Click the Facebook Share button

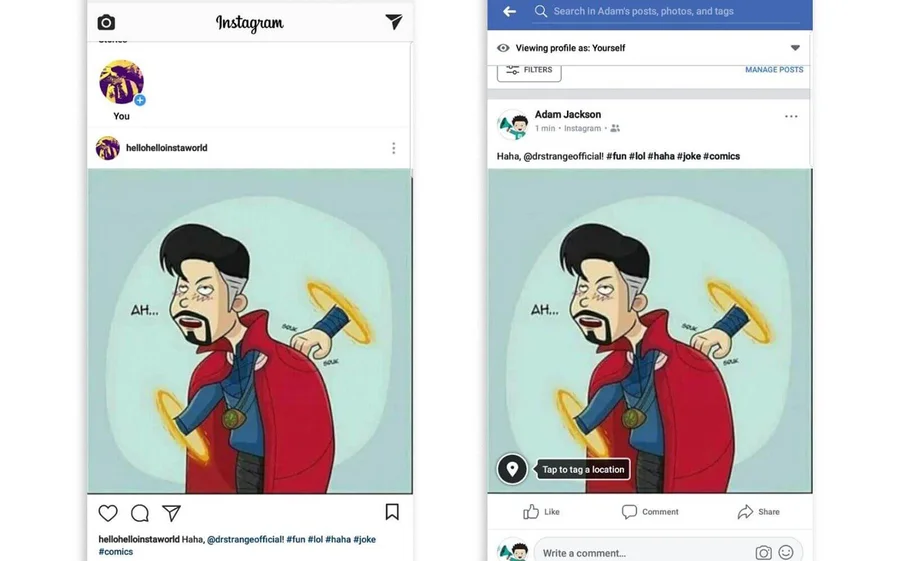(758, 512)
